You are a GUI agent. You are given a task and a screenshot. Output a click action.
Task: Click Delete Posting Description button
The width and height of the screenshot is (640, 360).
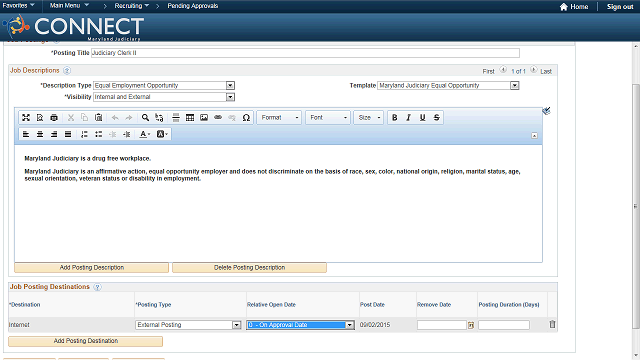(249, 267)
